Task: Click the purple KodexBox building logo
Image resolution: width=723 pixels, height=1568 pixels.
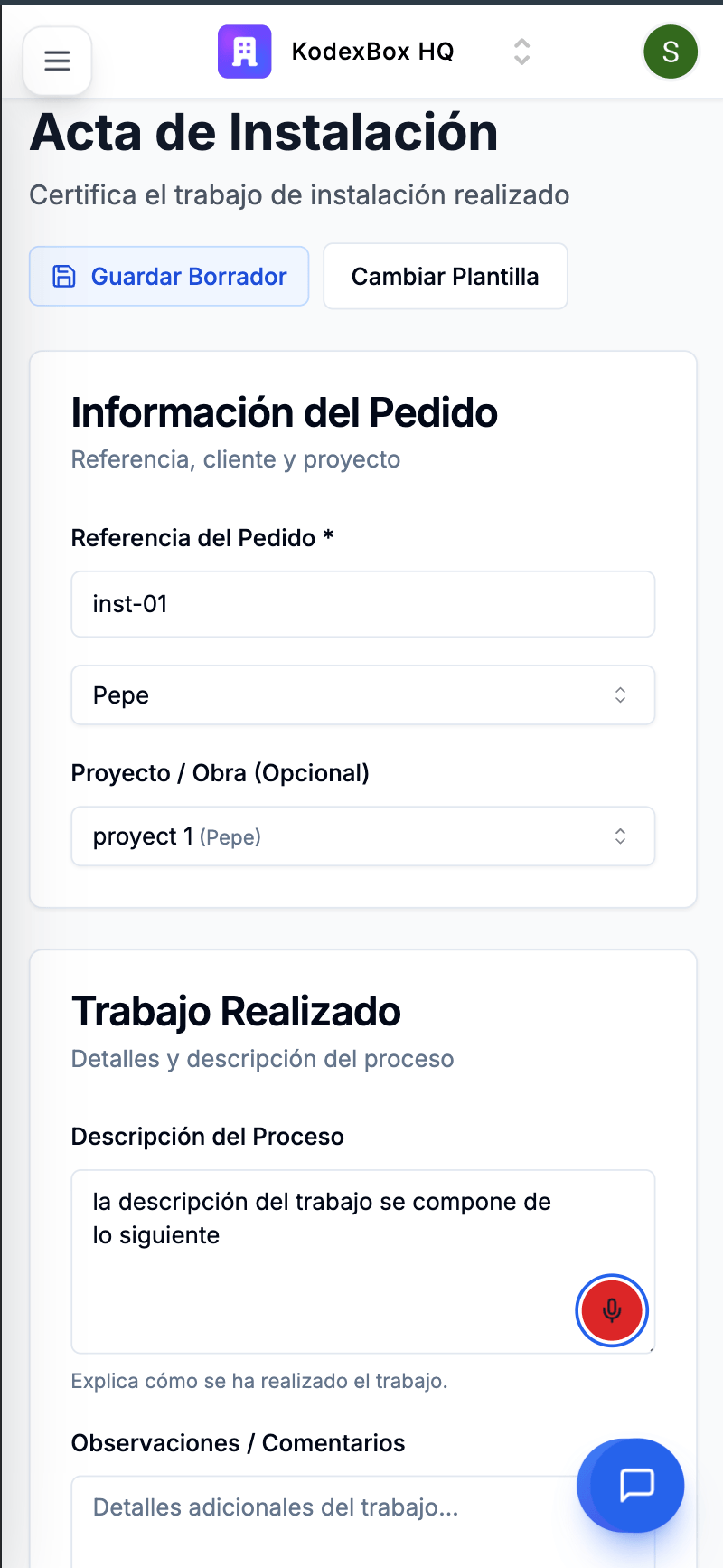Action: [x=244, y=52]
